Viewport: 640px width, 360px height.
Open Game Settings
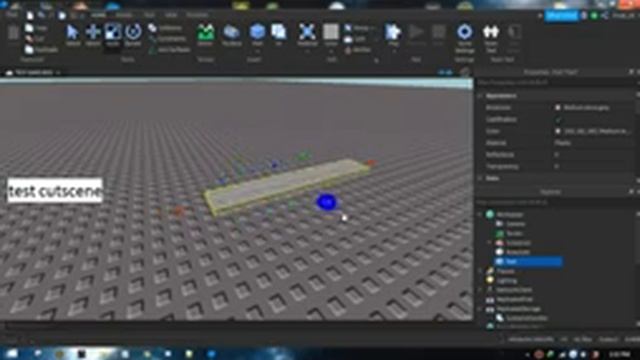pyautogui.click(x=464, y=38)
